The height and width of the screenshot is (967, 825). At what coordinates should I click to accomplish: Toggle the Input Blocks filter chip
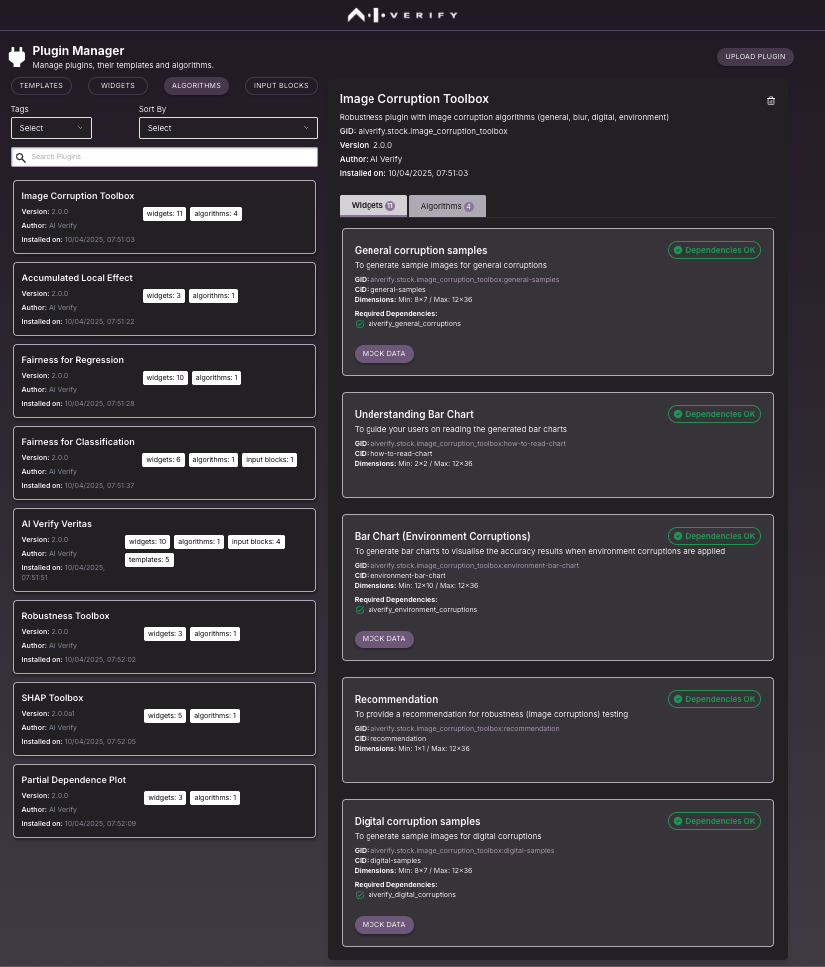coord(281,86)
